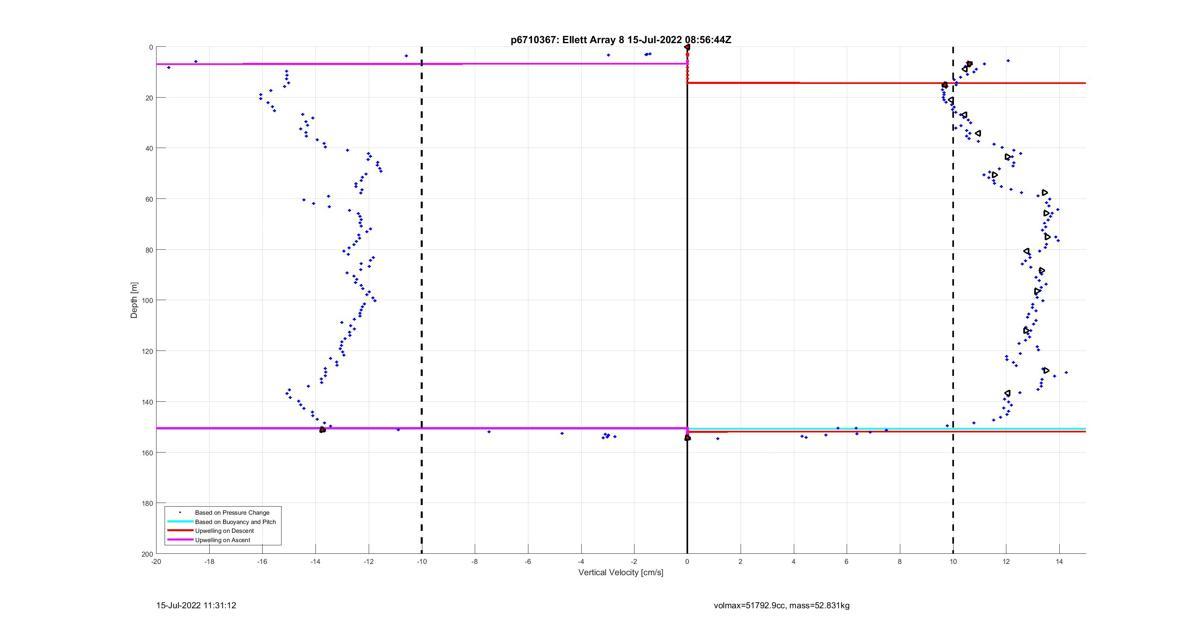
Task: Click the black dot marker in the legend
Action: click(x=179, y=512)
